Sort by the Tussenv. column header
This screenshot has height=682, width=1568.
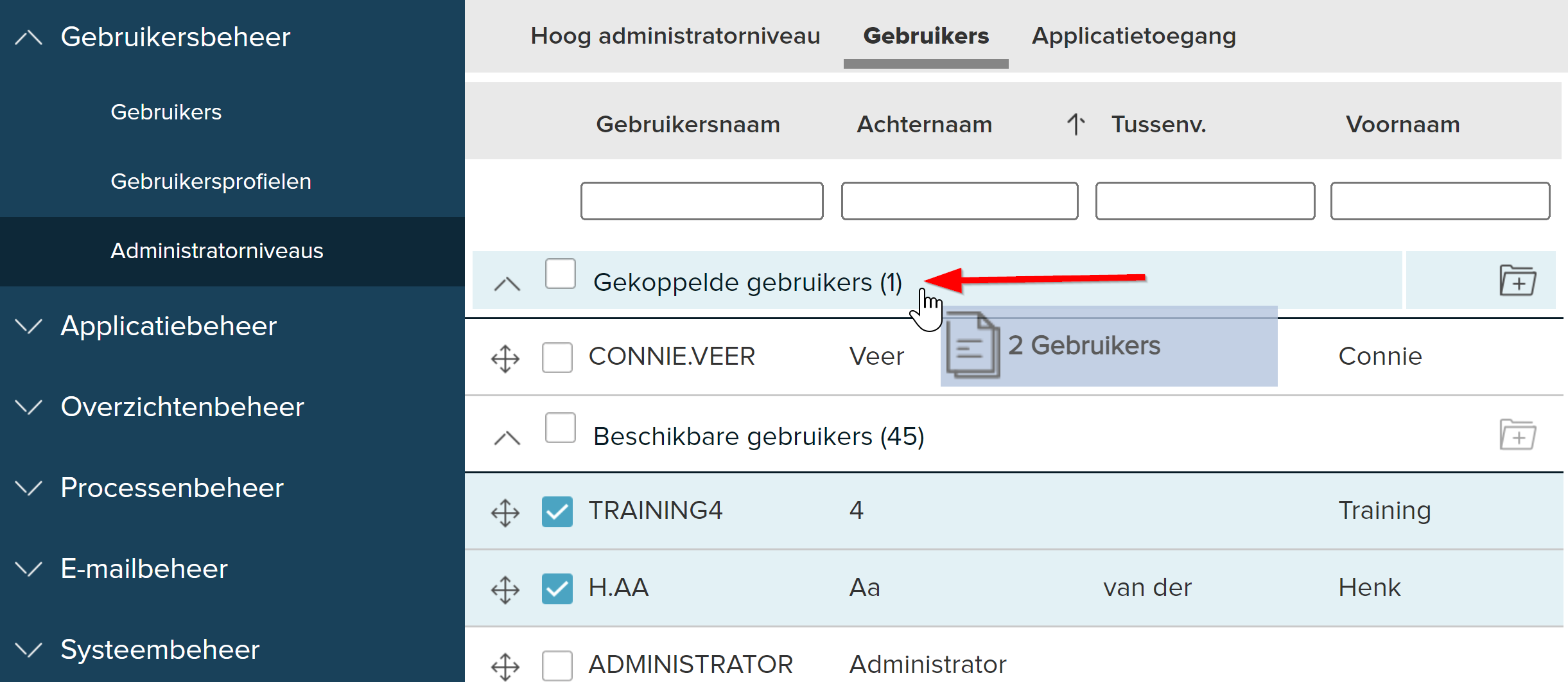click(1159, 124)
